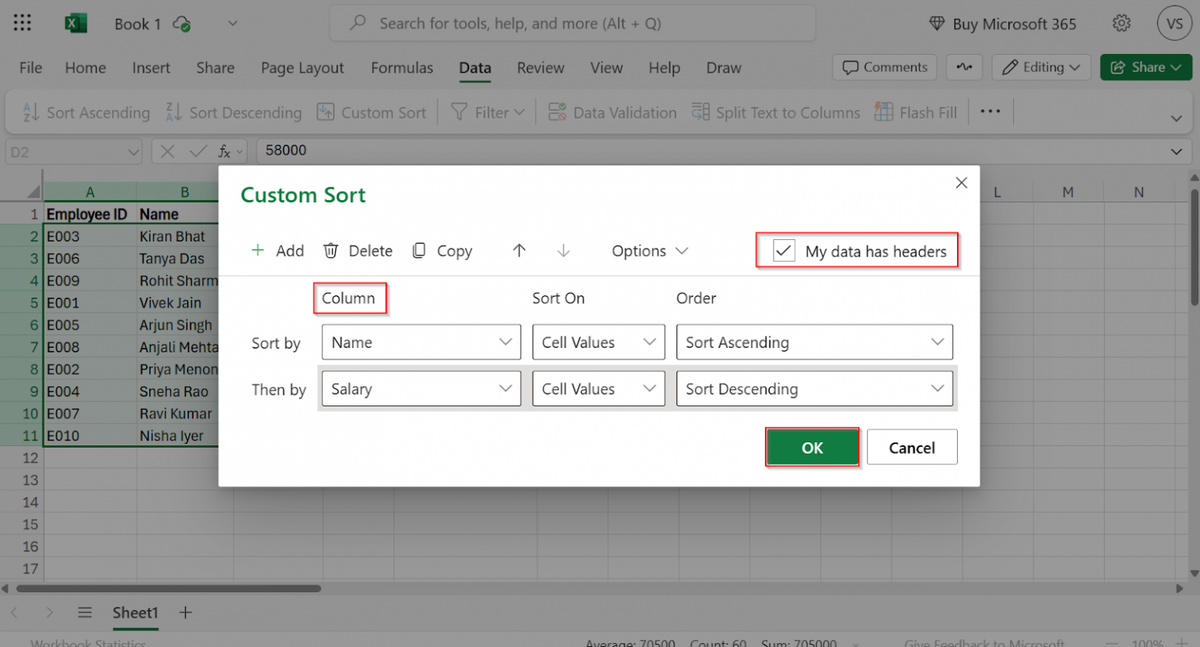Image resolution: width=1200 pixels, height=647 pixels.
Task: Click the Filter ribbon button
Action: (x=487, y=112)
